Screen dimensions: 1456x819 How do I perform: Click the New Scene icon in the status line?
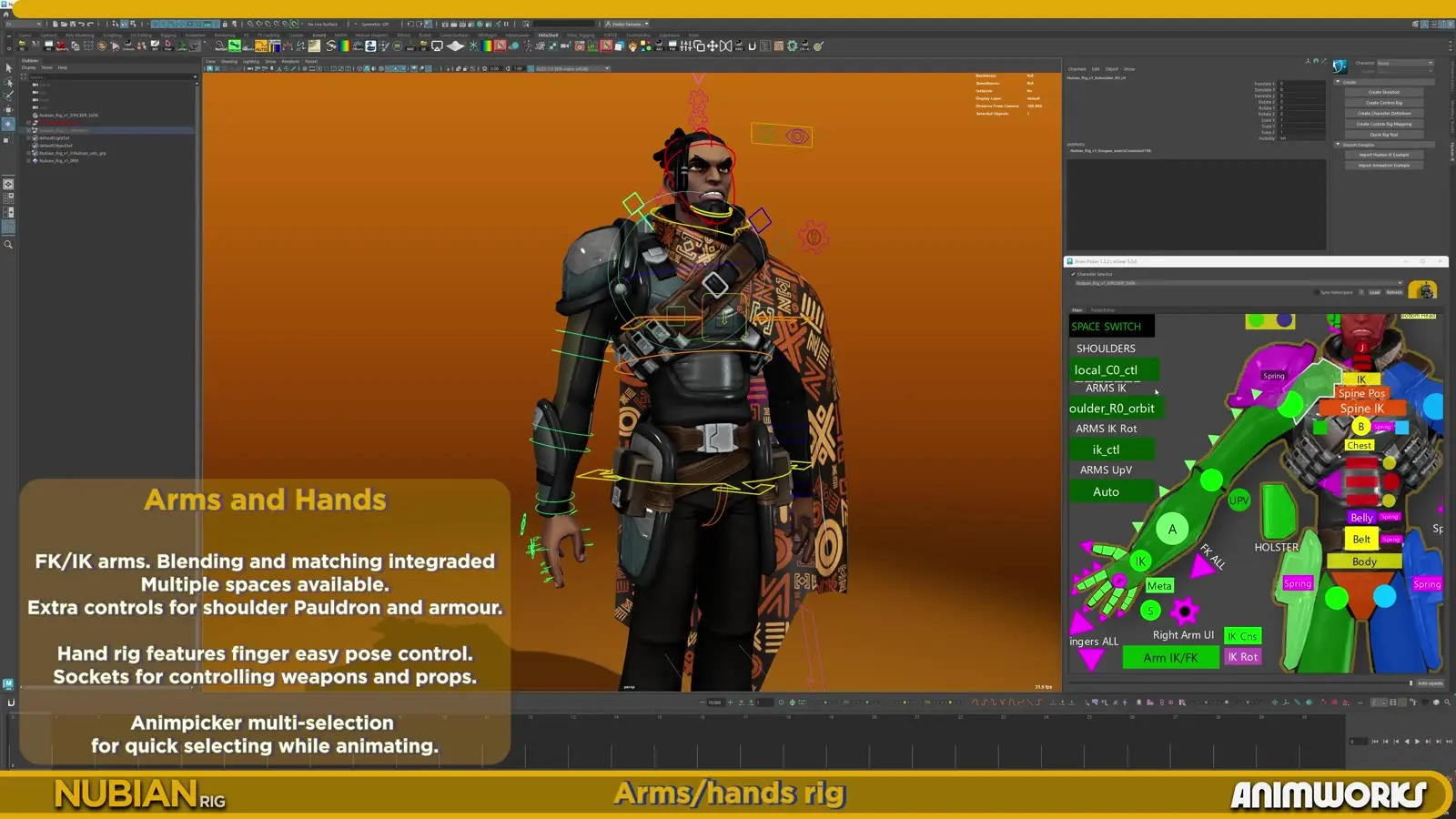(x=56, y=24)
